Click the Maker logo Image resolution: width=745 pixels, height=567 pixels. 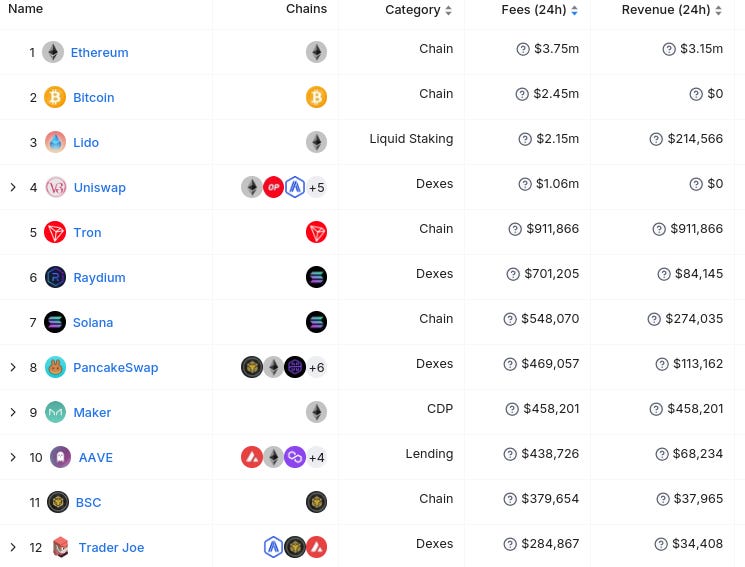[55, 412]
